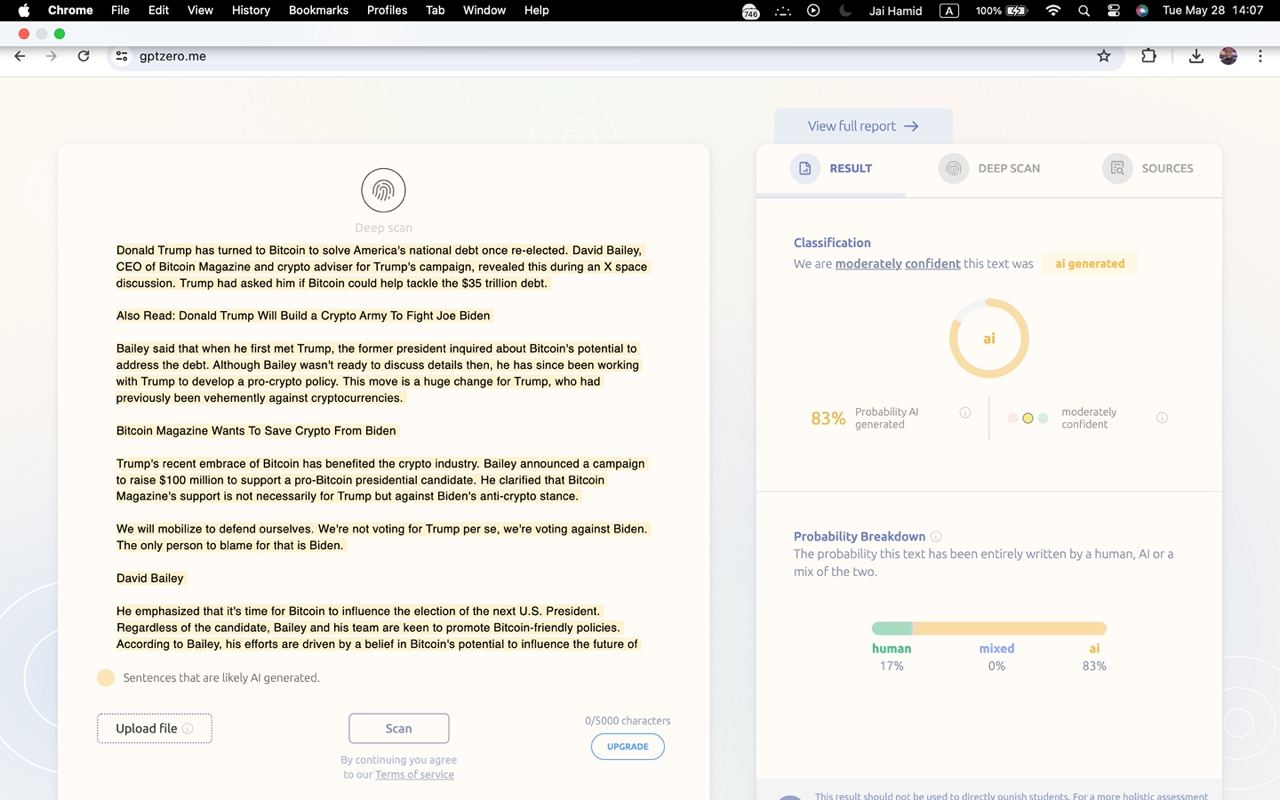The height and width of the screenshot is (800, 1280).
Task: Reload the page
Action: tap(84, 56)
